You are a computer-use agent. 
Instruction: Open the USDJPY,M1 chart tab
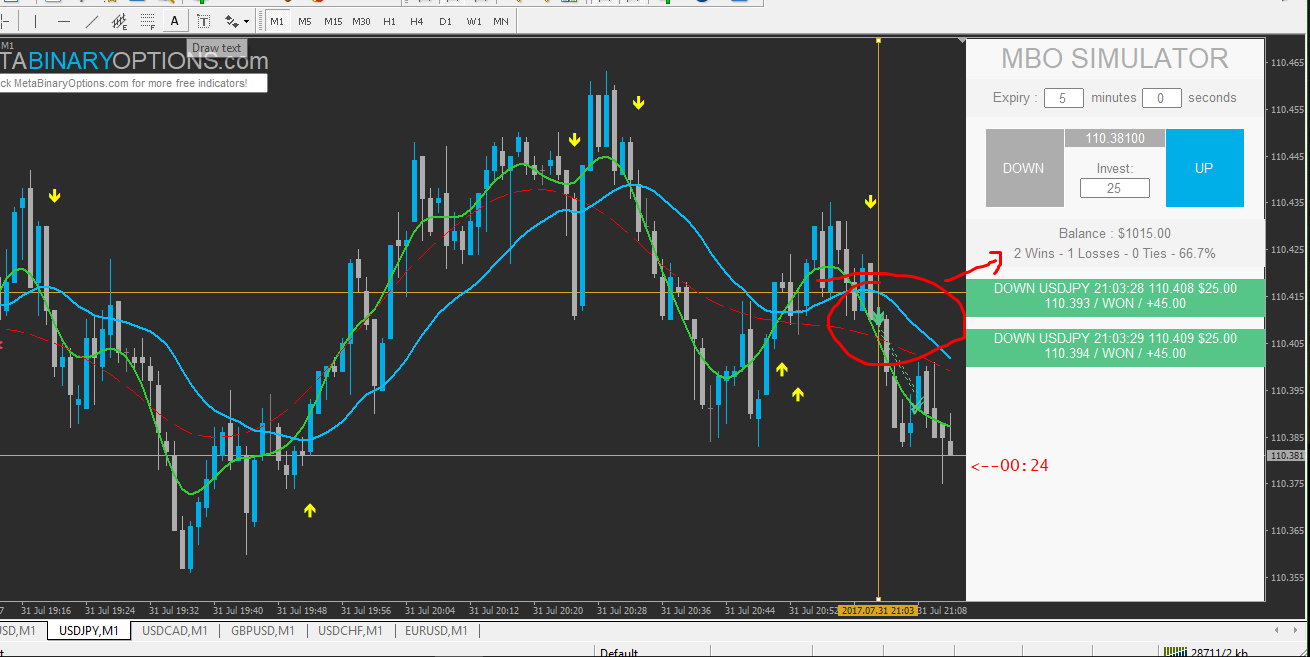[x=89, y=631]
